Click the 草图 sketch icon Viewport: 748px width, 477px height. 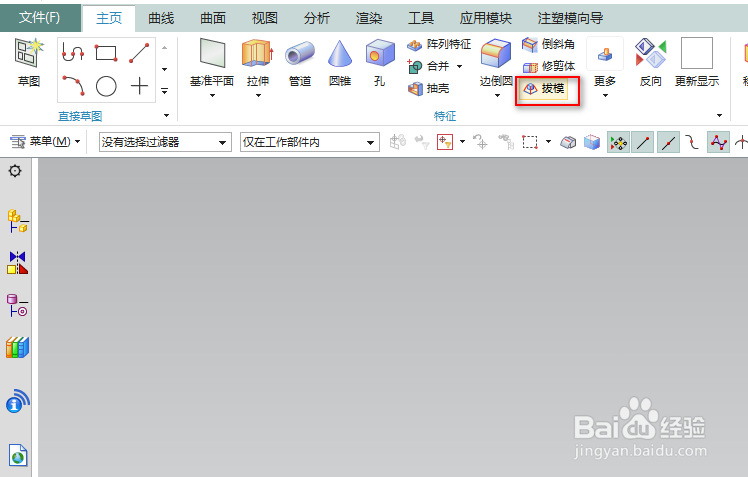tap(29, 53)
